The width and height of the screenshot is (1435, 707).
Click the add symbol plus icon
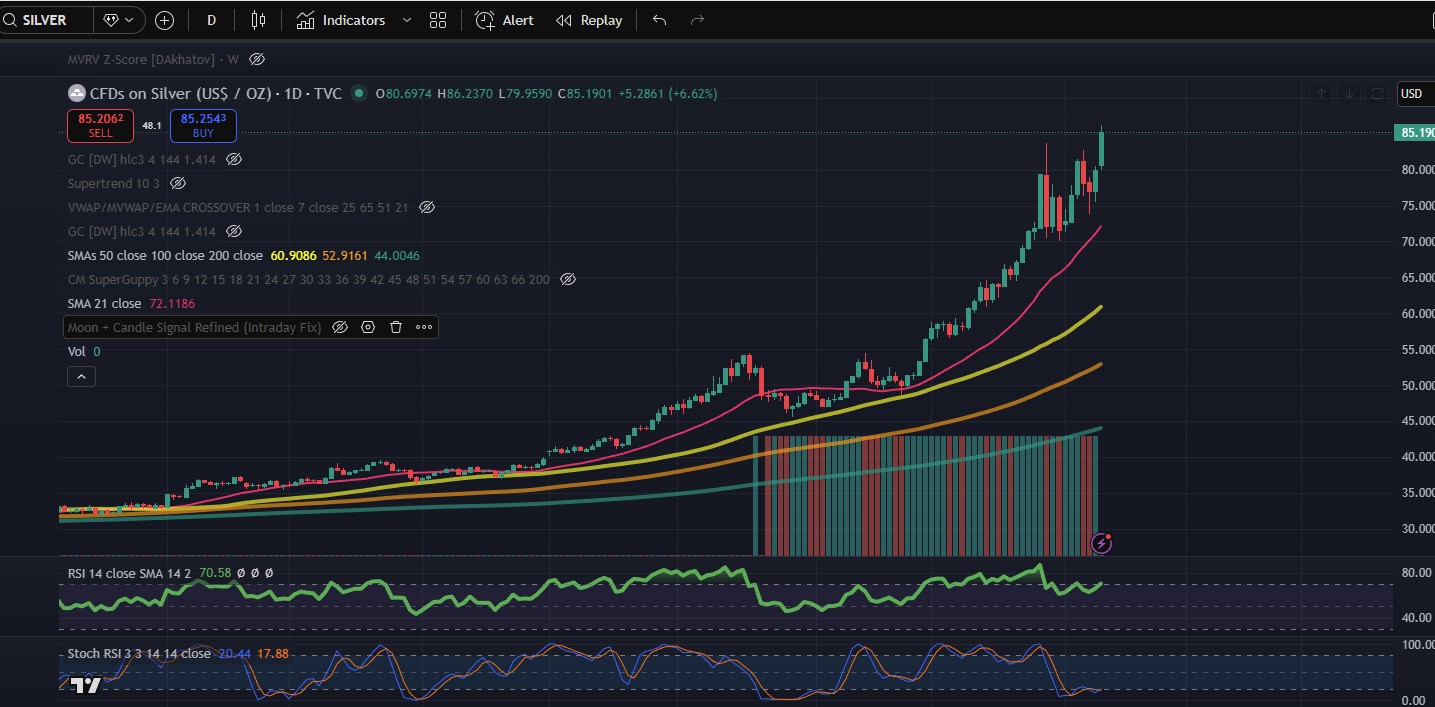[165, 20]
